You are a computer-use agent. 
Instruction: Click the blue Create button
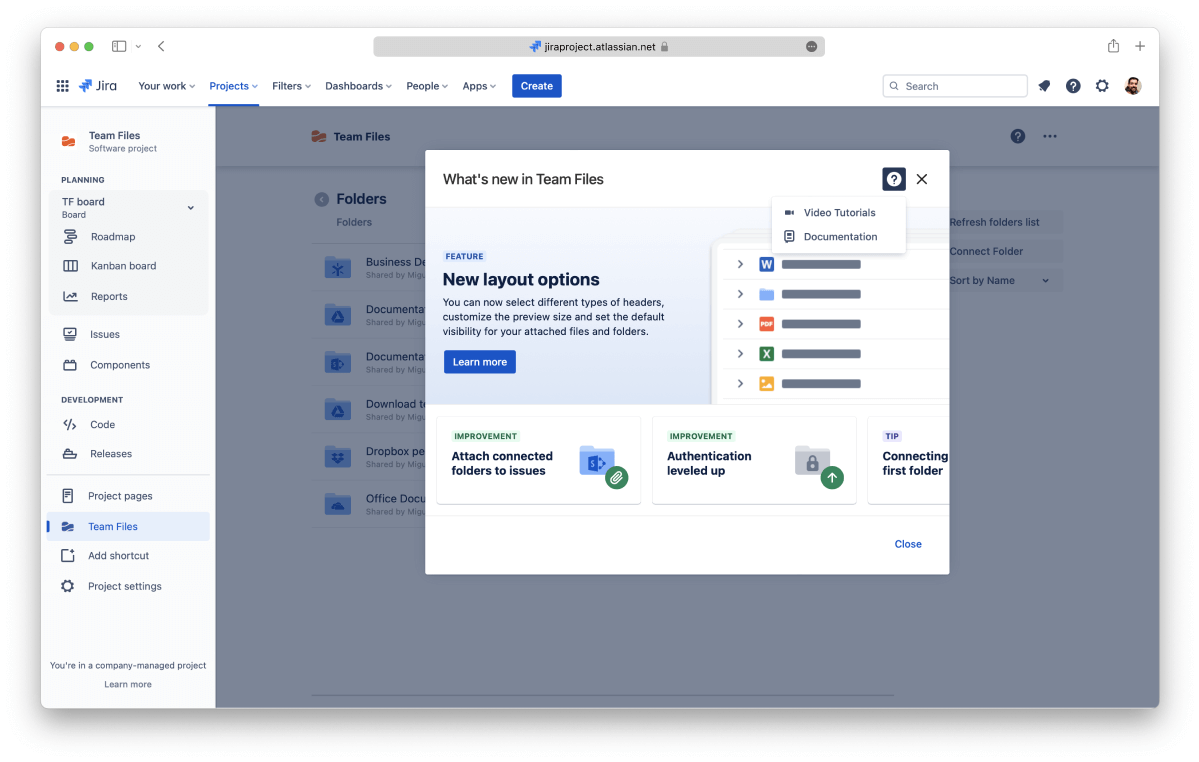[537, 86]
